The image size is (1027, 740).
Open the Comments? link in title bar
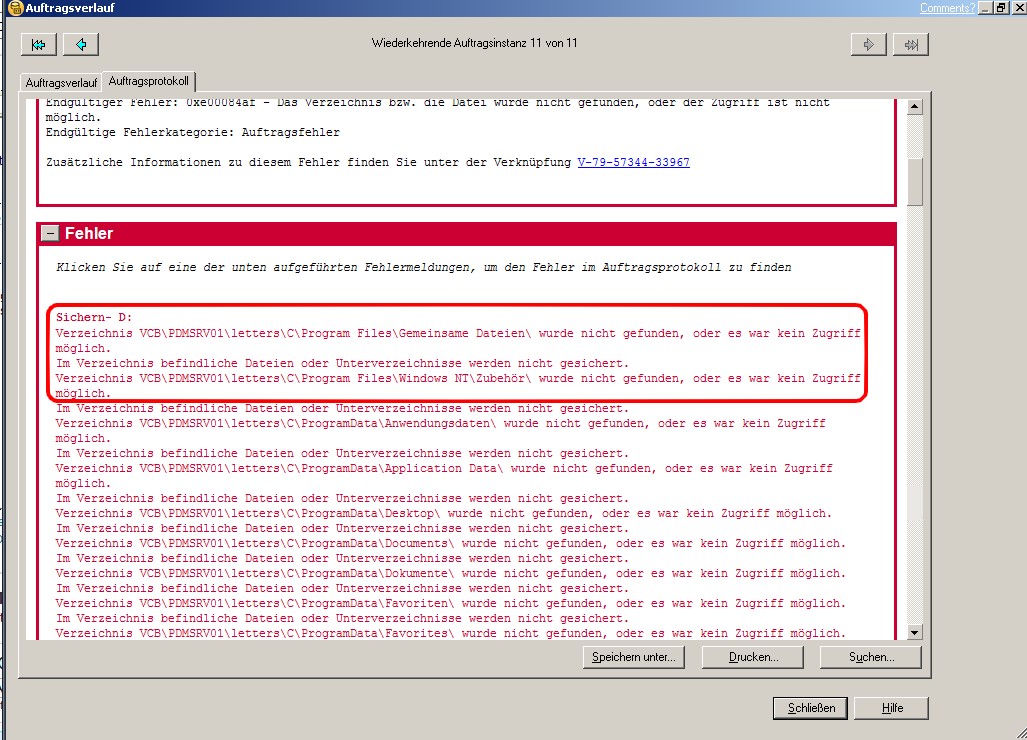click(947, 8)
